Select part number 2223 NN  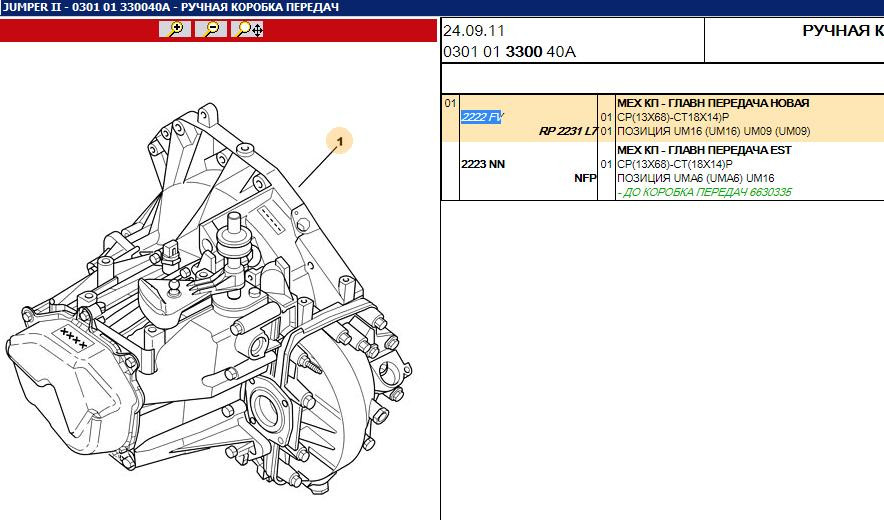pos(483,164)
